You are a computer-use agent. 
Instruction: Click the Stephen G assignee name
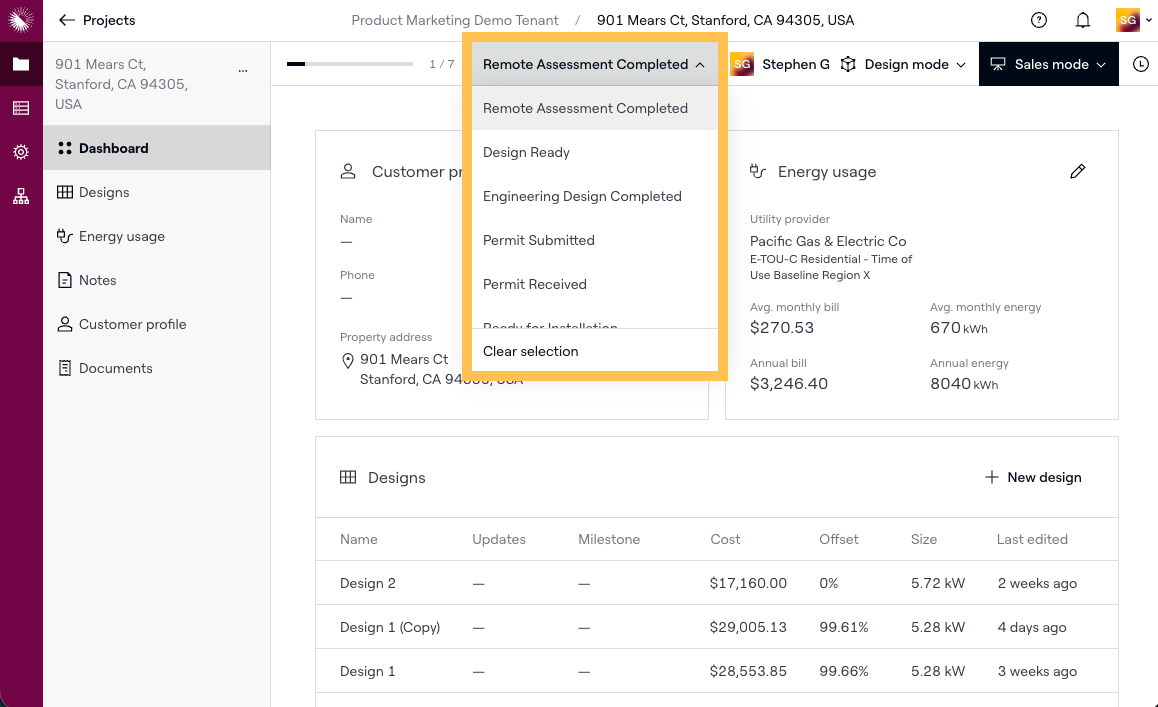pyautogui.click(x=795, y=64)
